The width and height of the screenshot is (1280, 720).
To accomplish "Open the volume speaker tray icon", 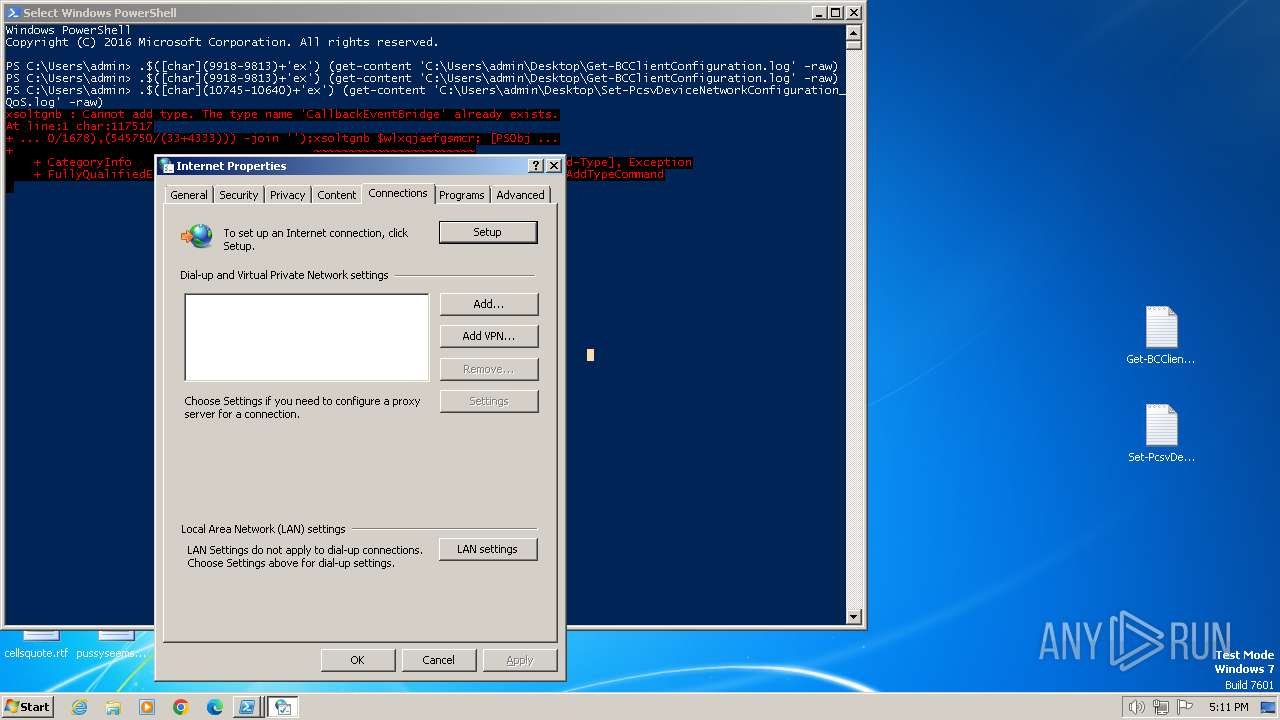I will click(1136, 707).
